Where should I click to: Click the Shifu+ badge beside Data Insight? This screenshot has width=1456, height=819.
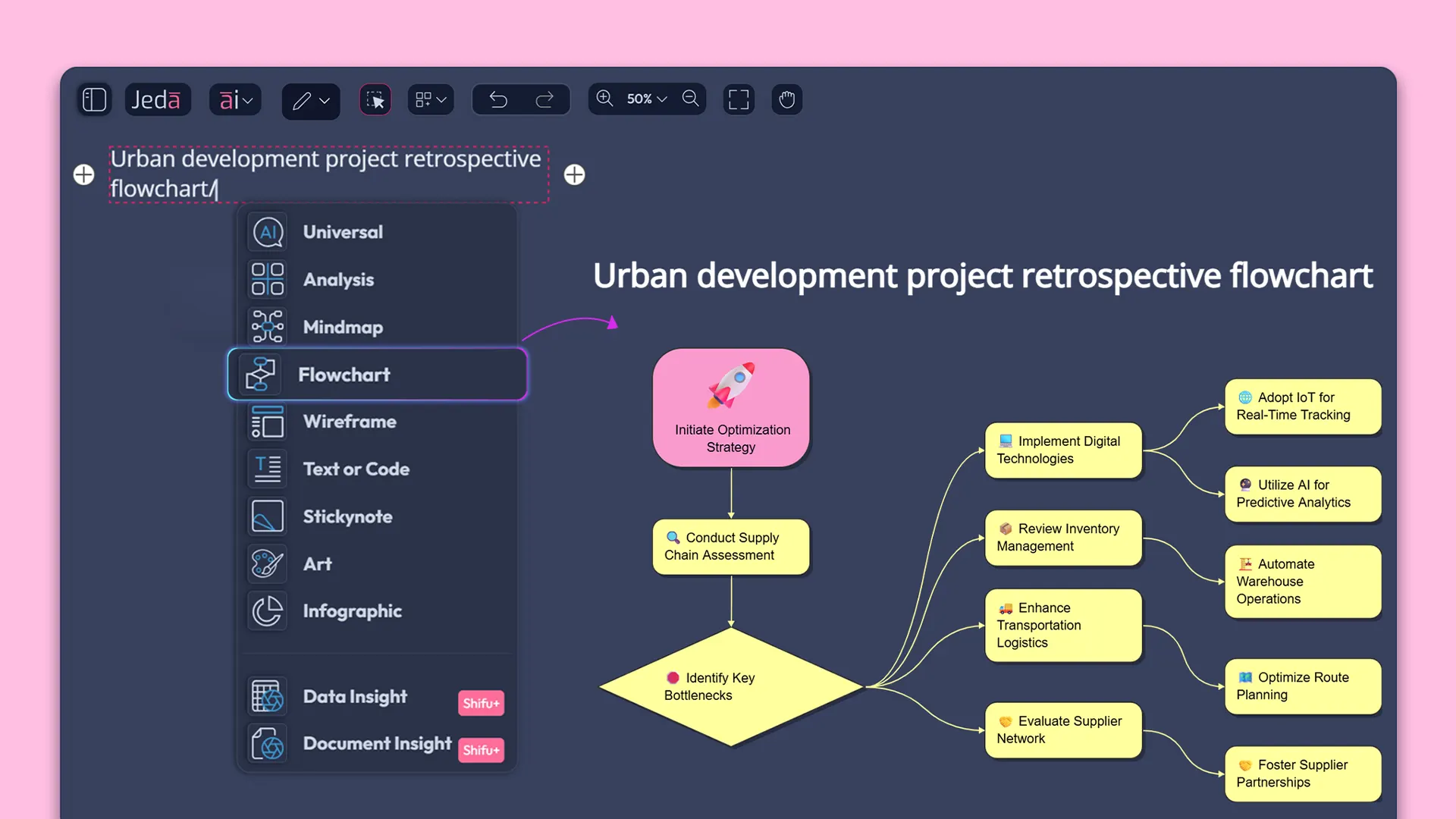[x=481, y=703]
